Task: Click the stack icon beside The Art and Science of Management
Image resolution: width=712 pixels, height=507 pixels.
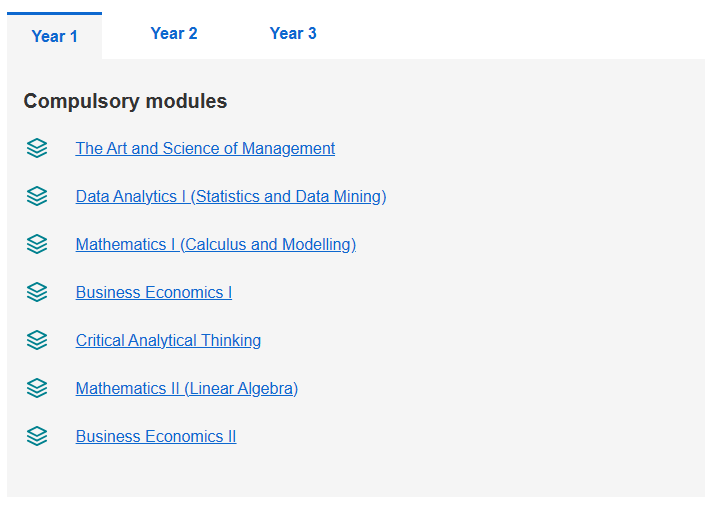Action: pyautogui.click(x=37, y=148)
